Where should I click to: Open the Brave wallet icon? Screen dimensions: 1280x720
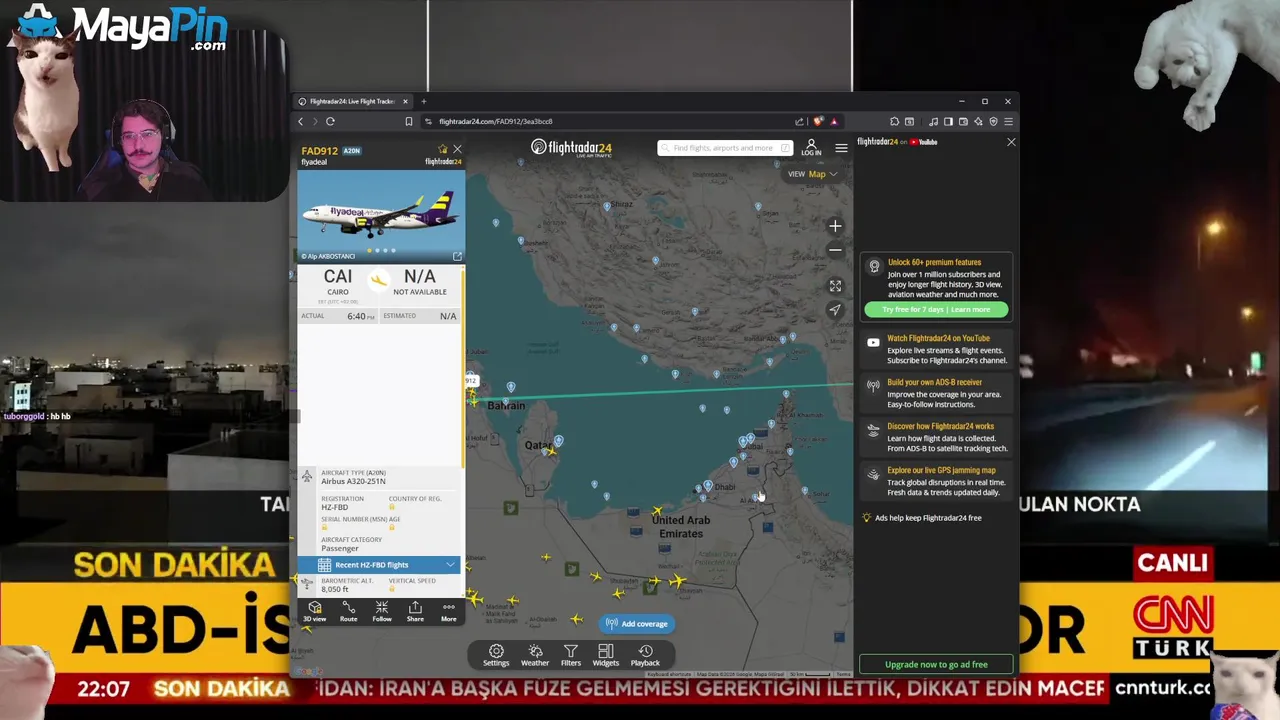[x=963, y=121]
